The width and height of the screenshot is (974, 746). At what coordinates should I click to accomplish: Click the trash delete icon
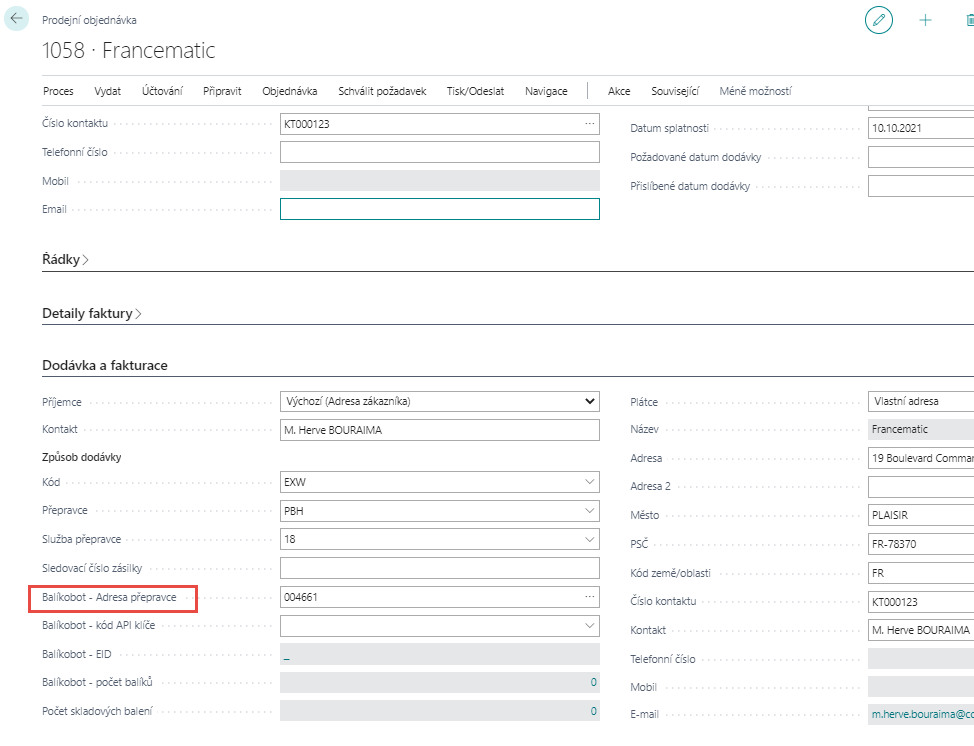(968, 20)
